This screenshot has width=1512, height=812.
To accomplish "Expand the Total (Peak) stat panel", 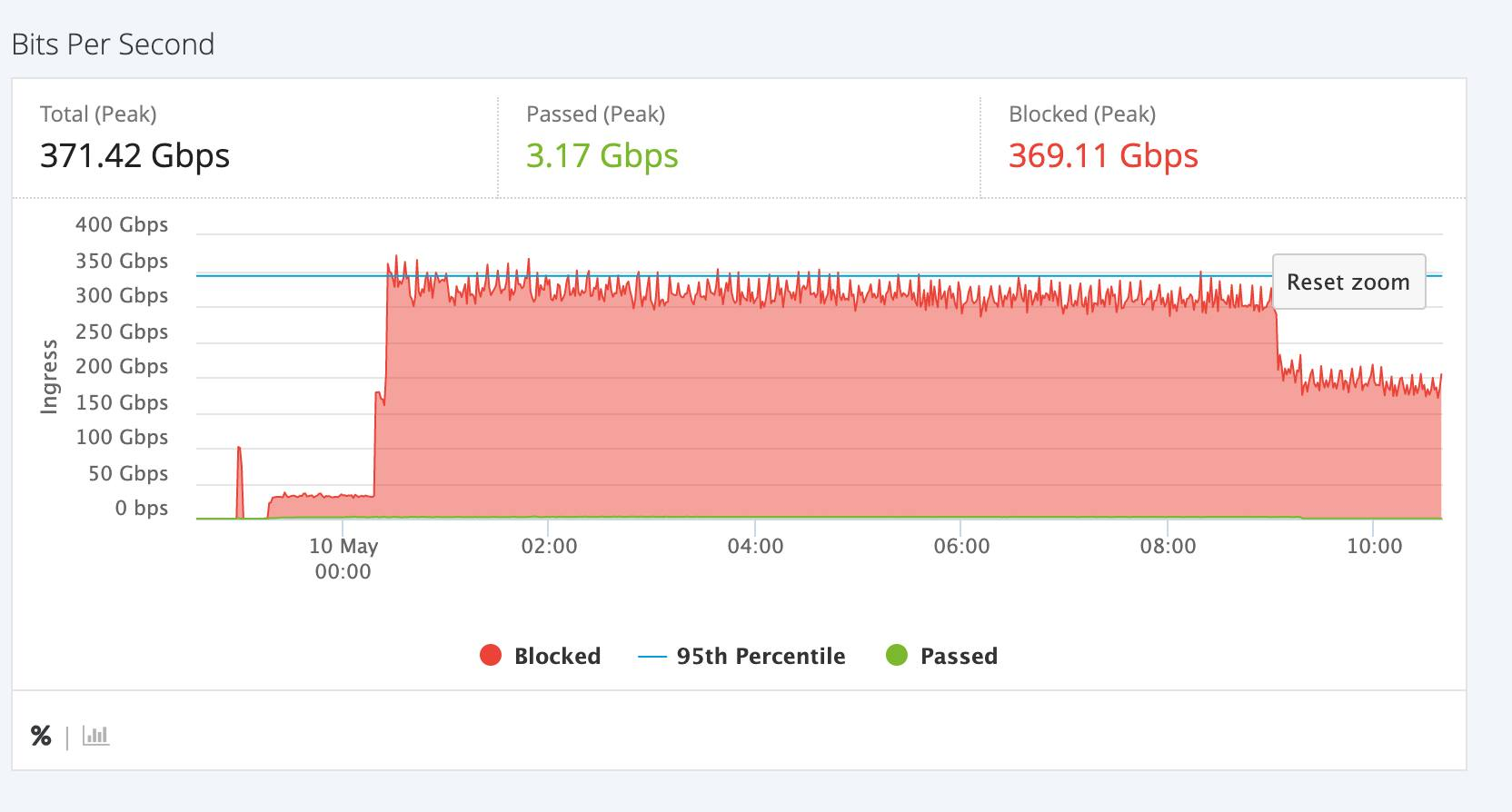I will tap(254, 138).
